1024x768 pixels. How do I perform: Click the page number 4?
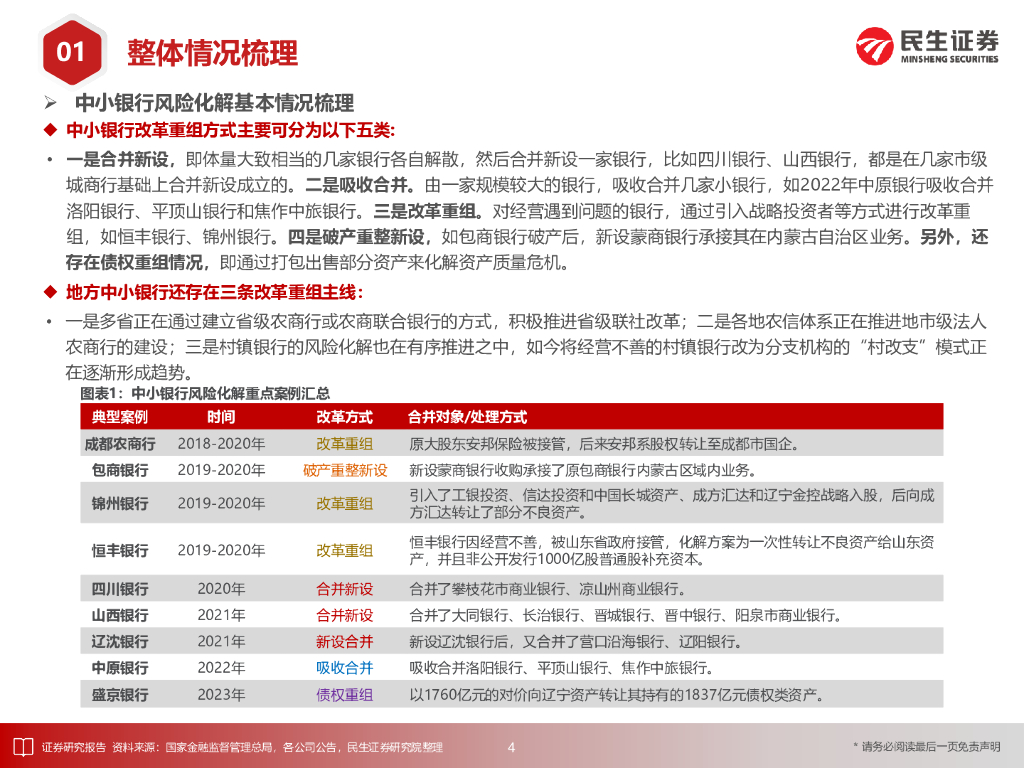coord(511,747)
